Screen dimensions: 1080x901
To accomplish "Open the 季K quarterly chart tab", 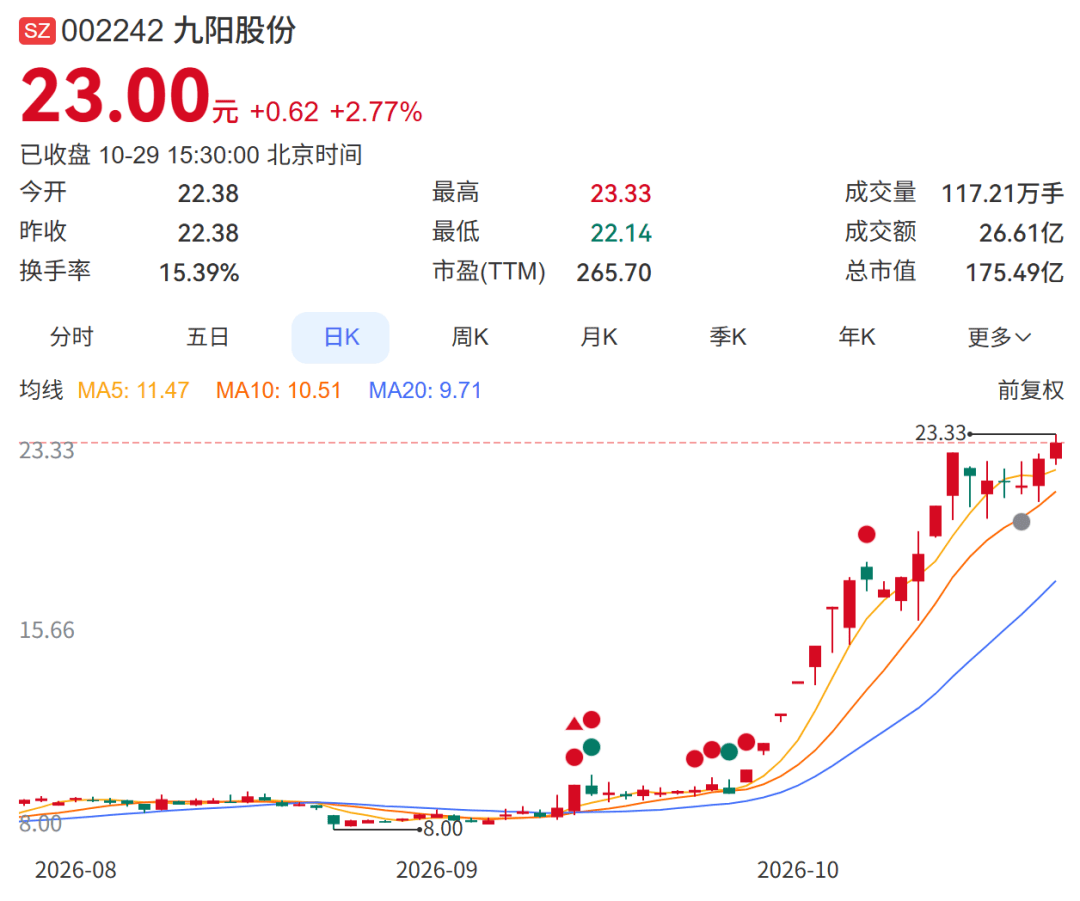I will 728,338.
